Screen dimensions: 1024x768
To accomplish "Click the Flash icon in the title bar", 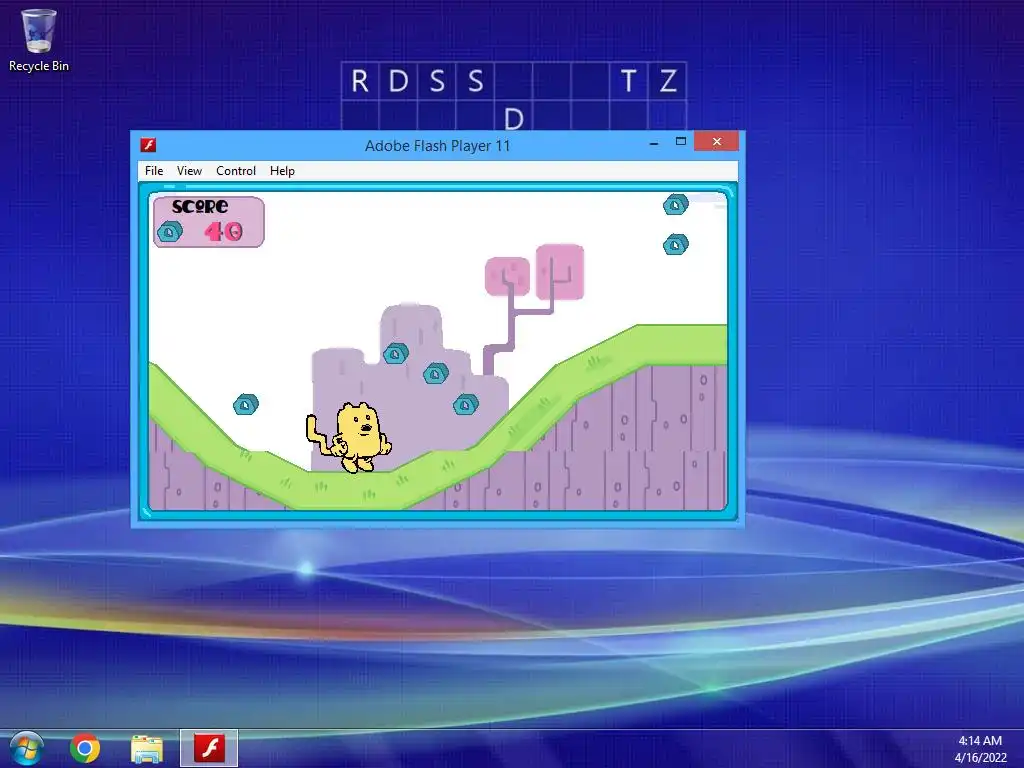I will 148,145.
